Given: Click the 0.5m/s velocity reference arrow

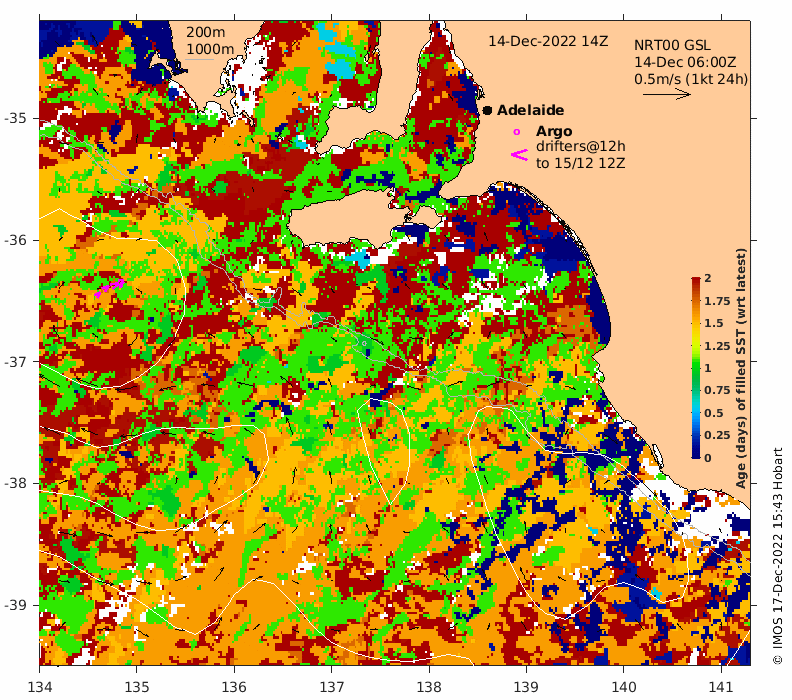Looking at the screenshot, I should [x=666, y=94].
